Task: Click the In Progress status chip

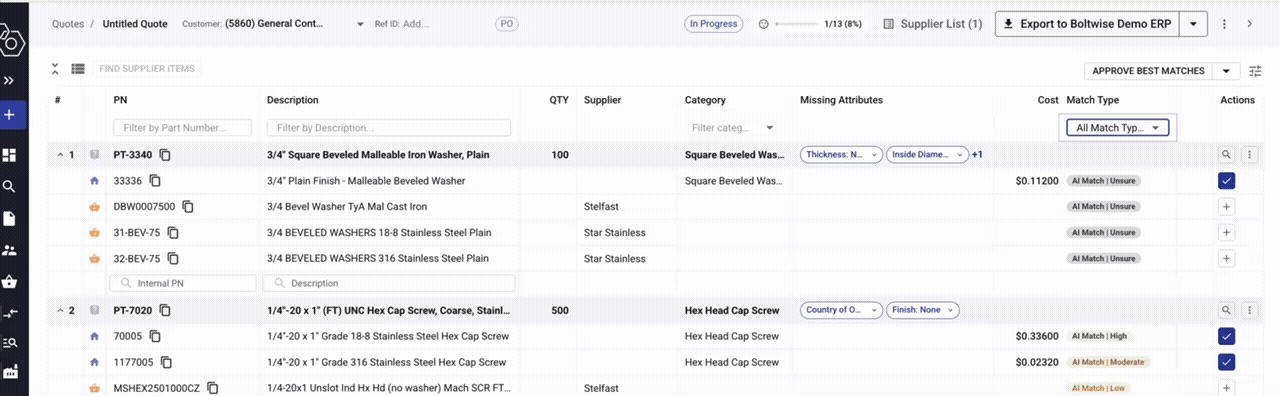Action: (713, 23)
